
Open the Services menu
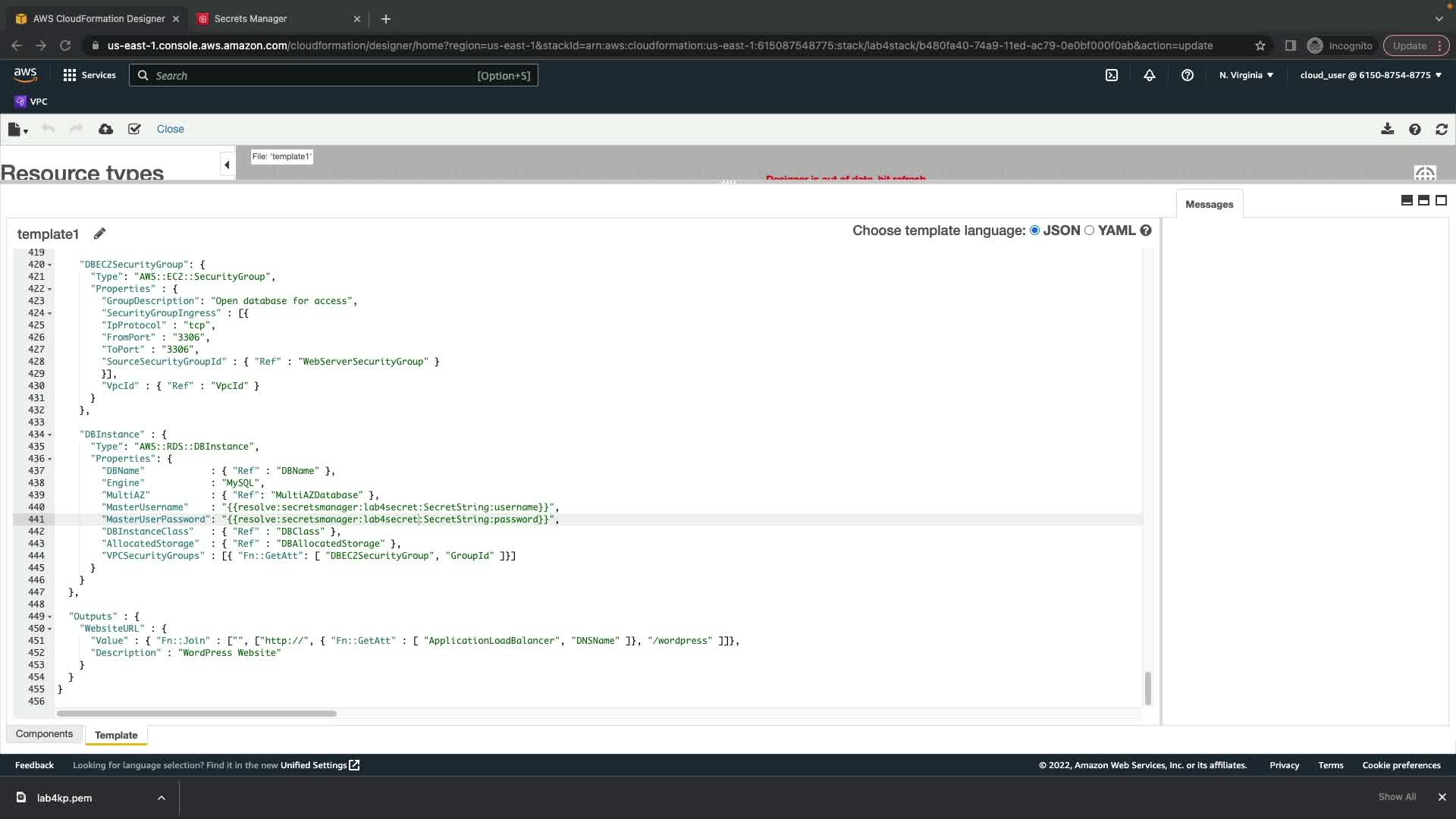tap(89, 75)
